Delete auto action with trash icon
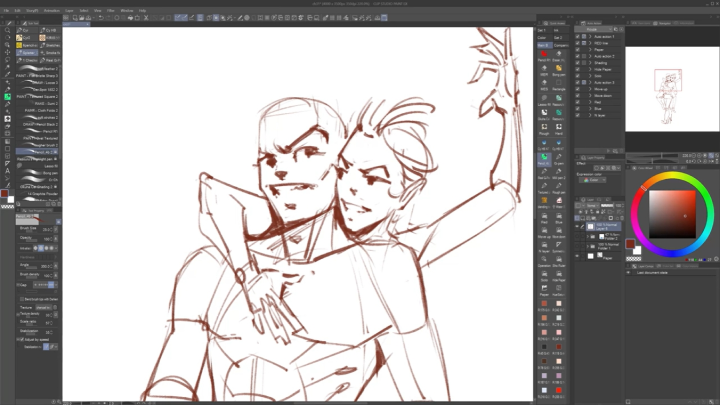Viewport: 720px width, 405px height. click(621, 151)
